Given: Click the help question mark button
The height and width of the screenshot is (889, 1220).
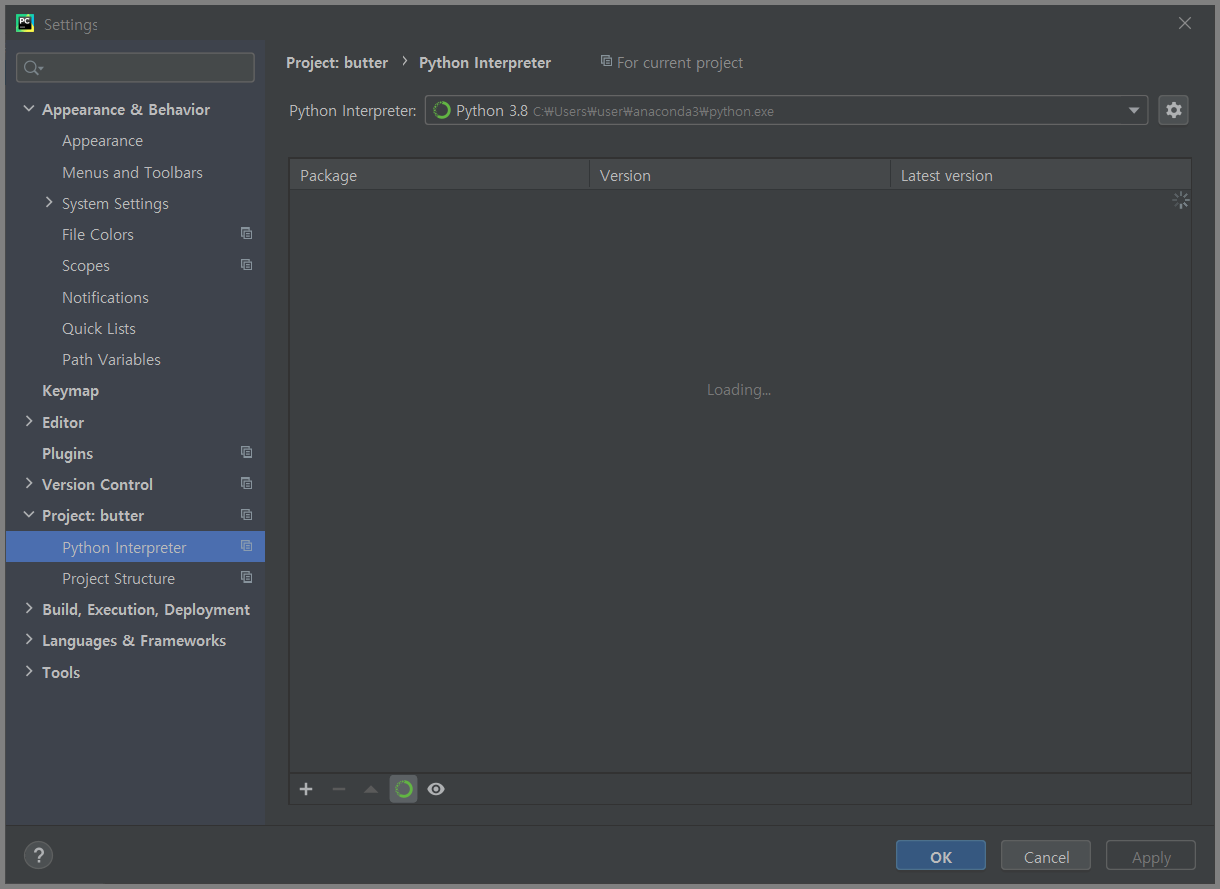Looking at the screenshot, I should [38, 855].
